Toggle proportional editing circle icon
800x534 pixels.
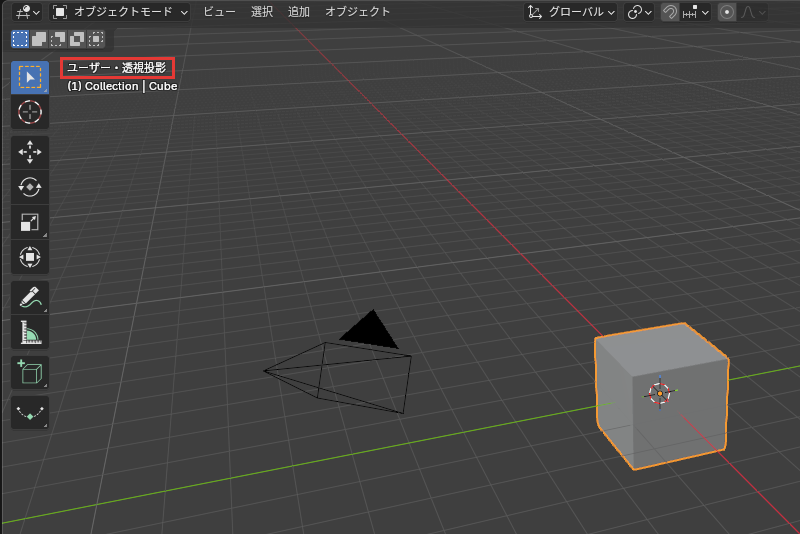(x=727, y=12)
